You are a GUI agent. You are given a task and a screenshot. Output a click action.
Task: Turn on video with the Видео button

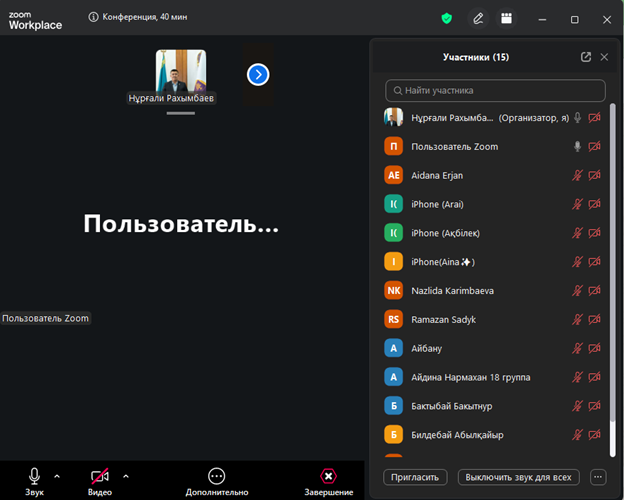tap(99, 476)
